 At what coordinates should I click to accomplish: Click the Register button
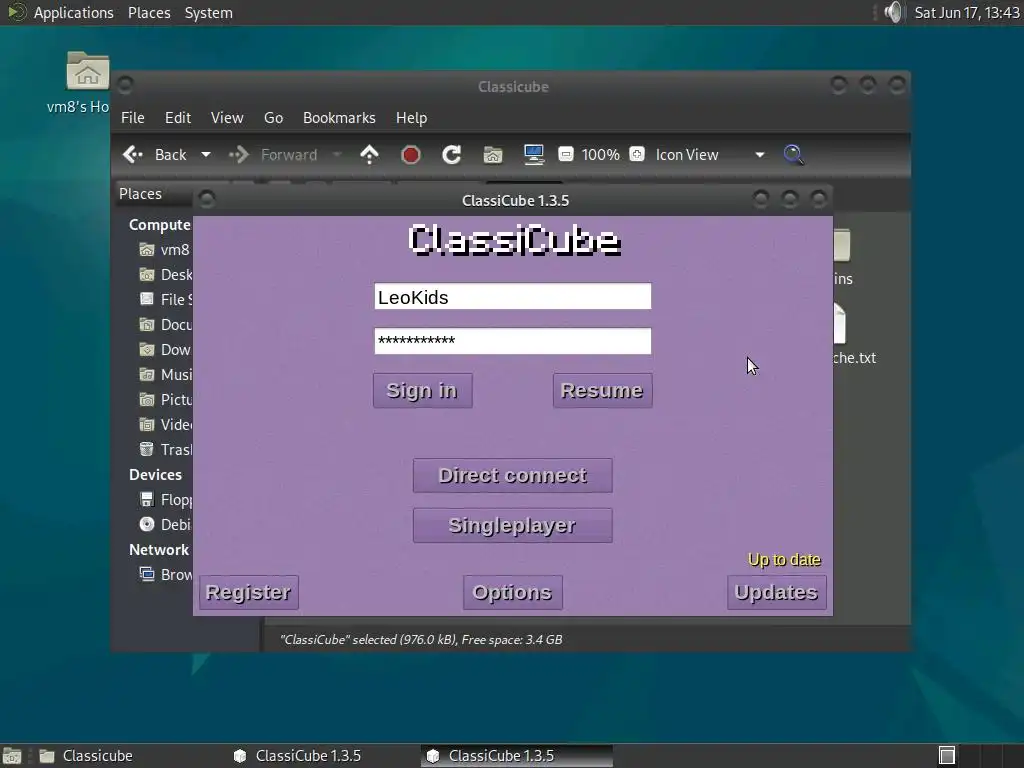(249, 592)
